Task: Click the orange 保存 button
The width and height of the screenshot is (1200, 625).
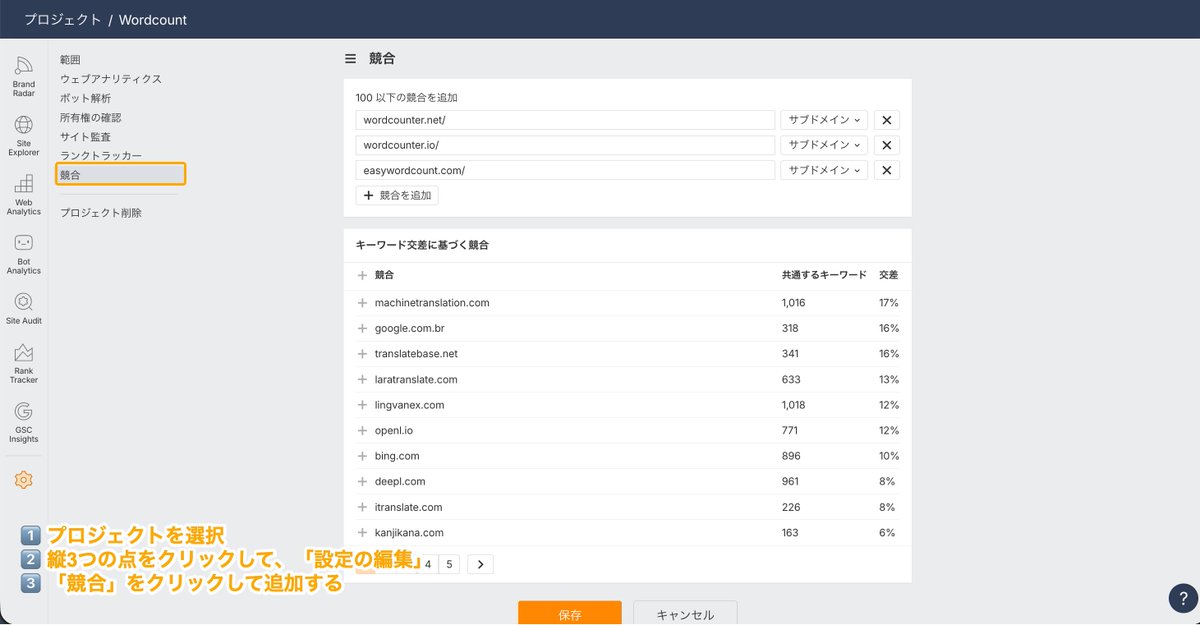Action: click(x=569, y=613)
